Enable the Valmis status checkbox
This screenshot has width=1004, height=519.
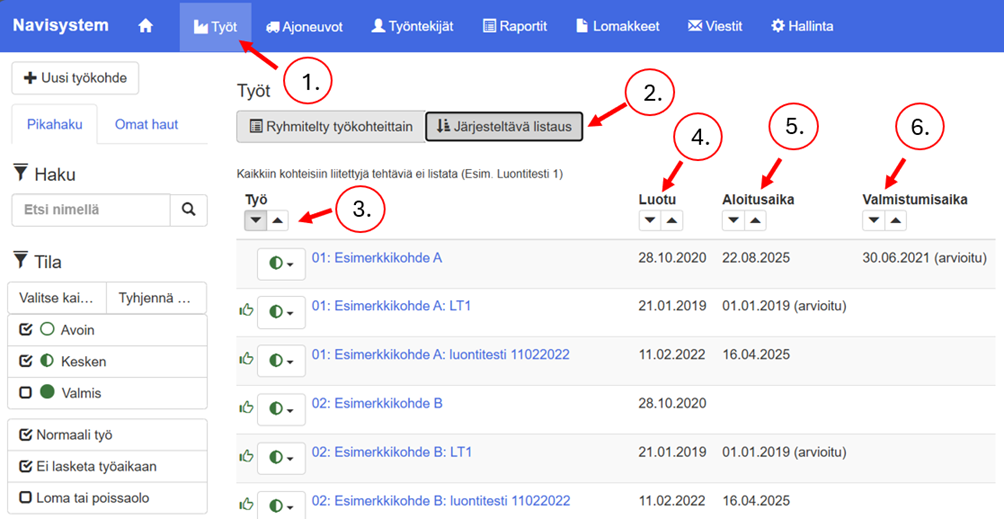click(x=25, y=393)
